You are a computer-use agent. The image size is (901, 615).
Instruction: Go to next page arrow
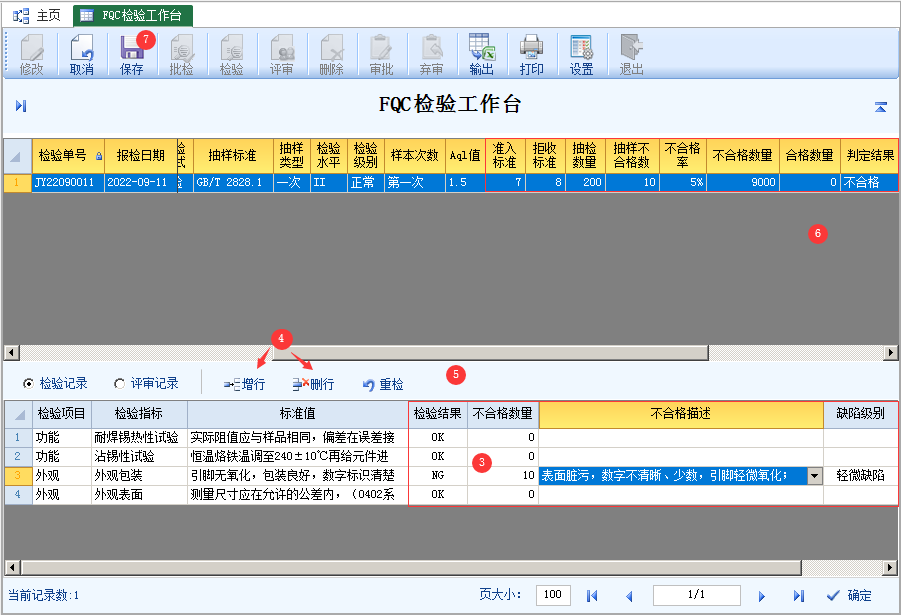pos(761,596)
